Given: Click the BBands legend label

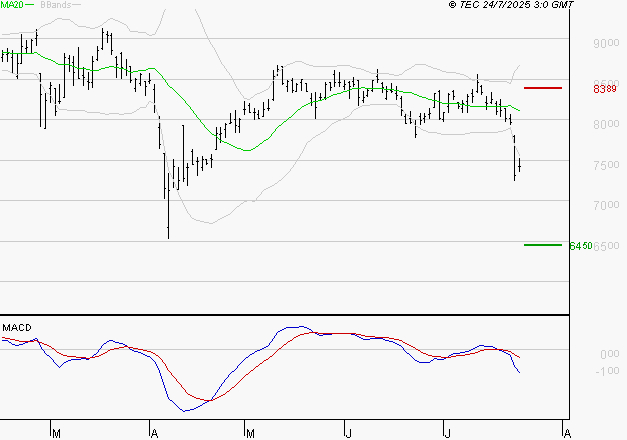Looking at the screenshot, I should tap(56, 4).
